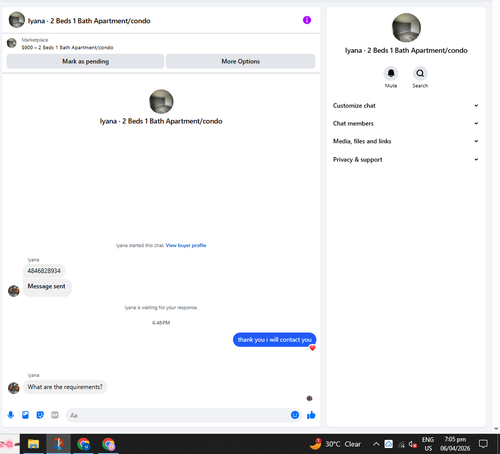Click seen indicator avatar below messages
Viewport: 500px width, 454px height.
(309, 398)
